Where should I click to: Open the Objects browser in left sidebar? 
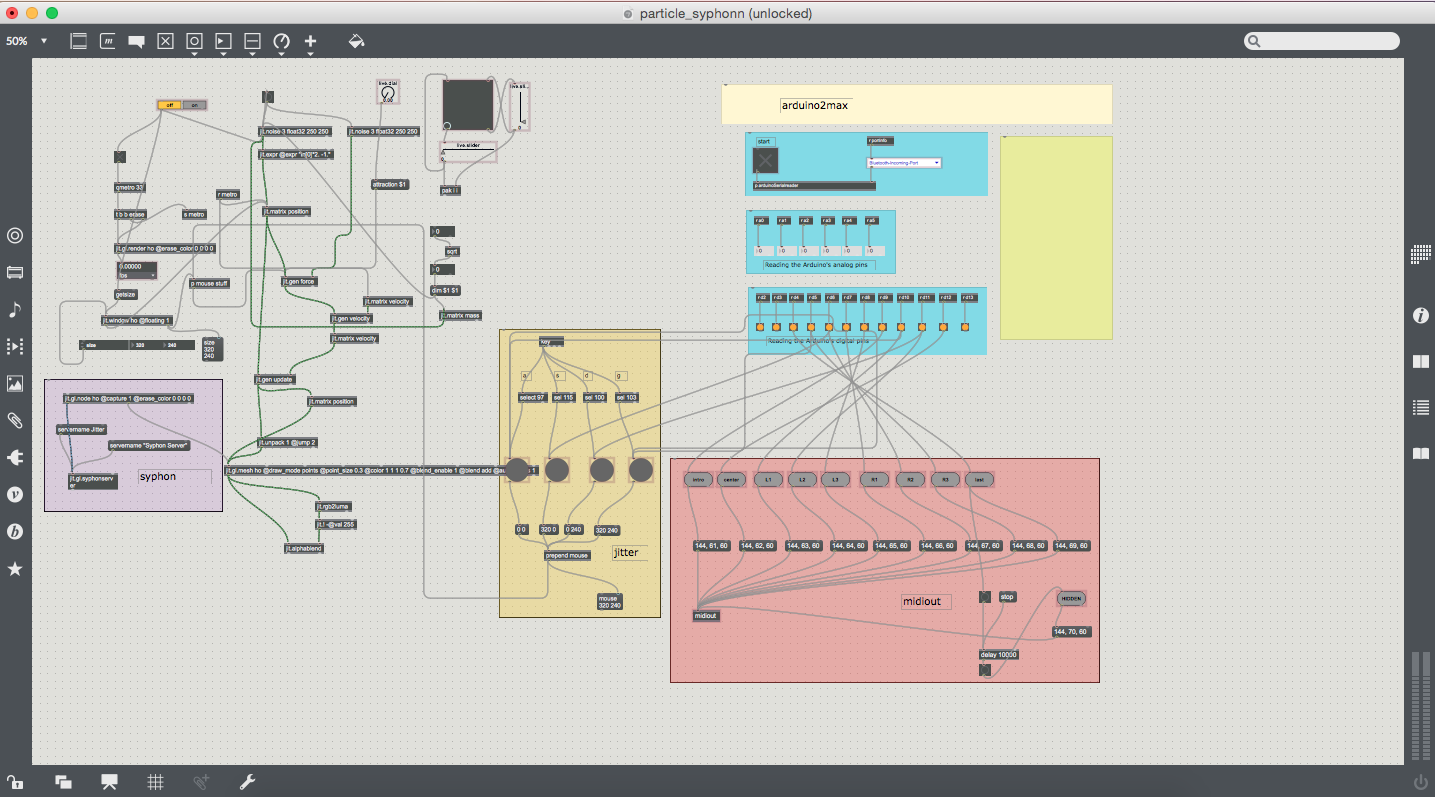15,236
